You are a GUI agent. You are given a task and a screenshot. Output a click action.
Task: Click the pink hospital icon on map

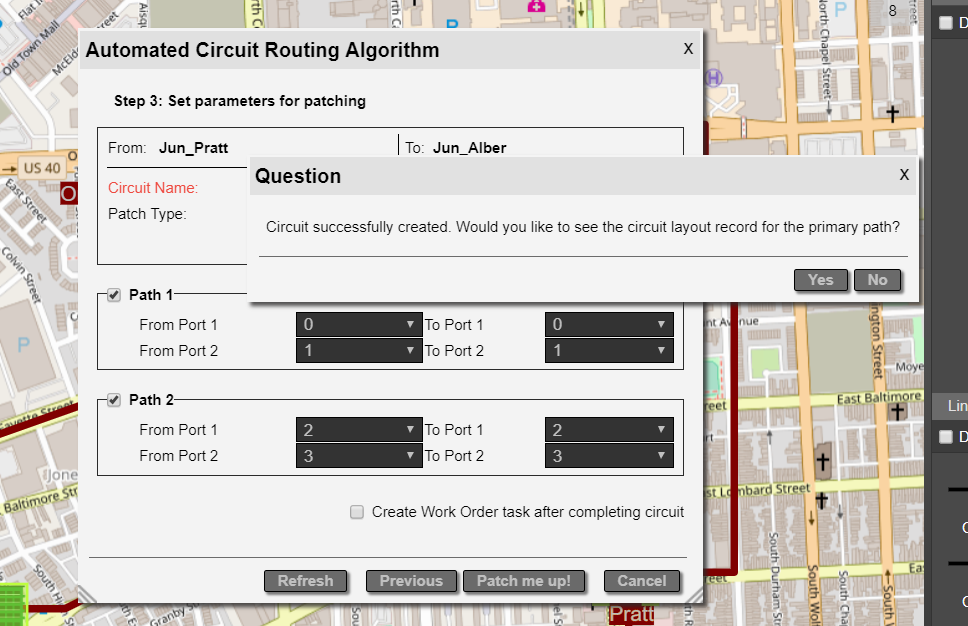click(x=537, y=6)
